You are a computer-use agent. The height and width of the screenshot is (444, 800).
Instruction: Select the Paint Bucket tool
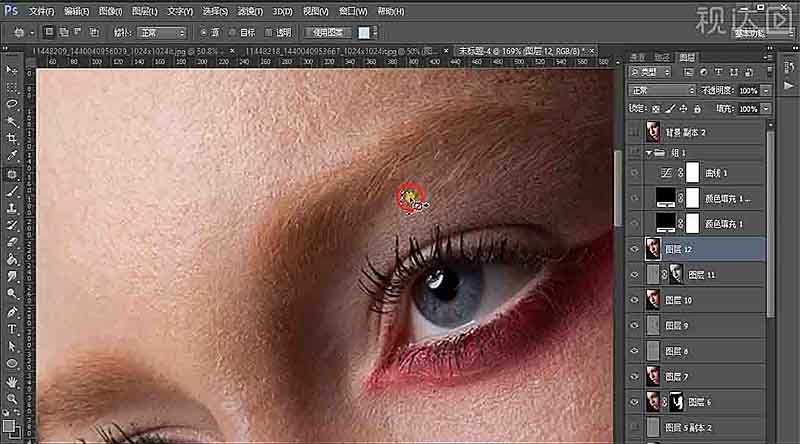tap(12, 260)
